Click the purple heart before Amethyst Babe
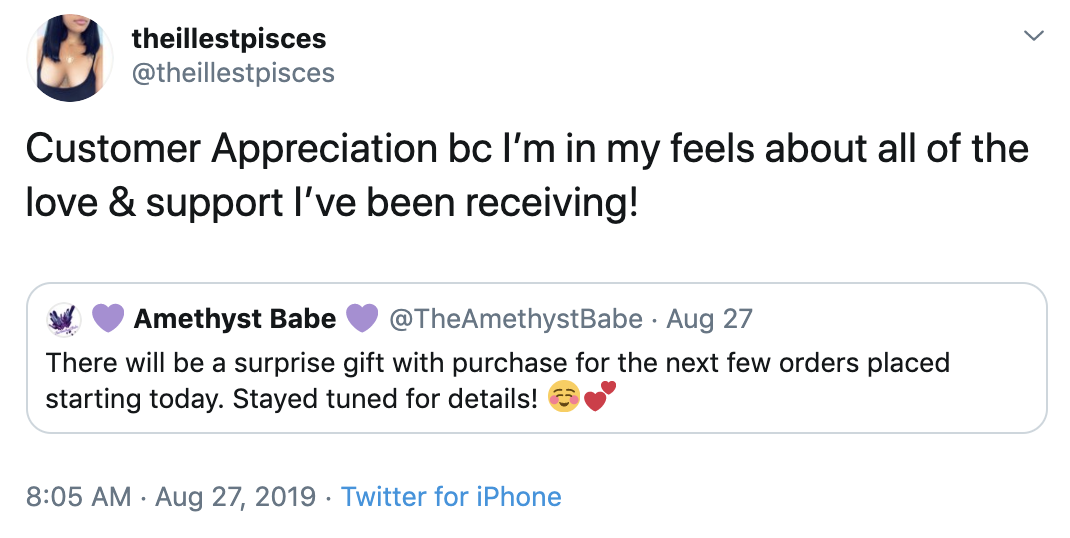 click(108, 319)
